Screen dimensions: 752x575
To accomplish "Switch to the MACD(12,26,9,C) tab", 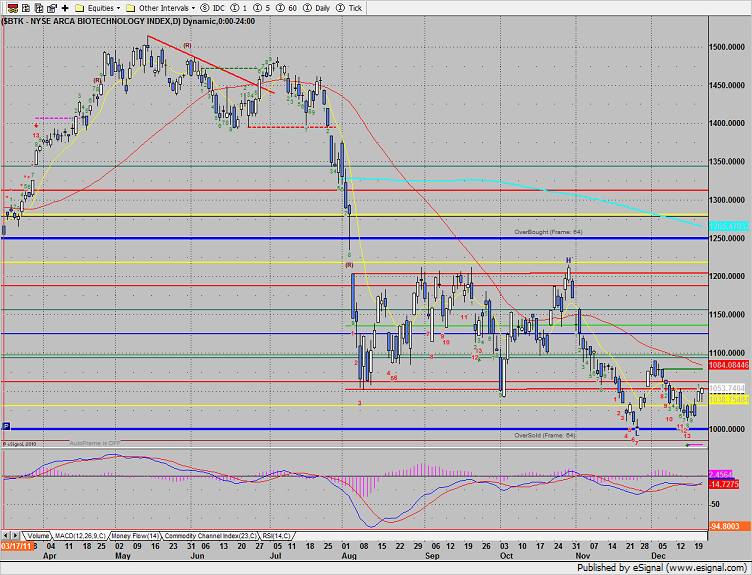I will coord(80,536).
